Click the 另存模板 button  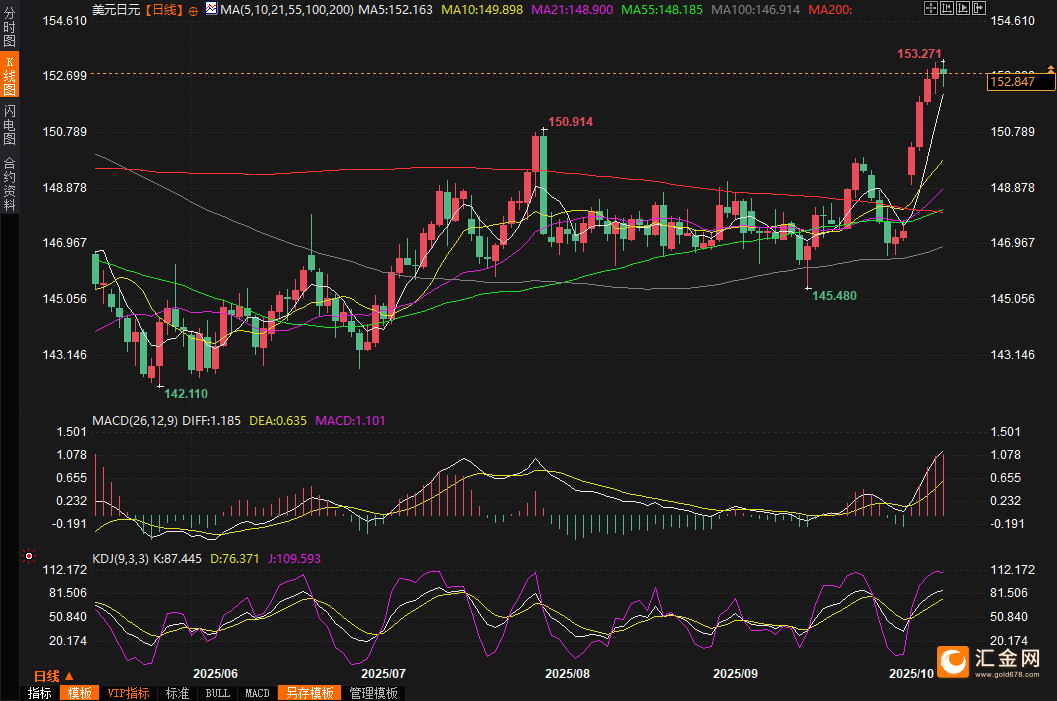click(308, 693)
